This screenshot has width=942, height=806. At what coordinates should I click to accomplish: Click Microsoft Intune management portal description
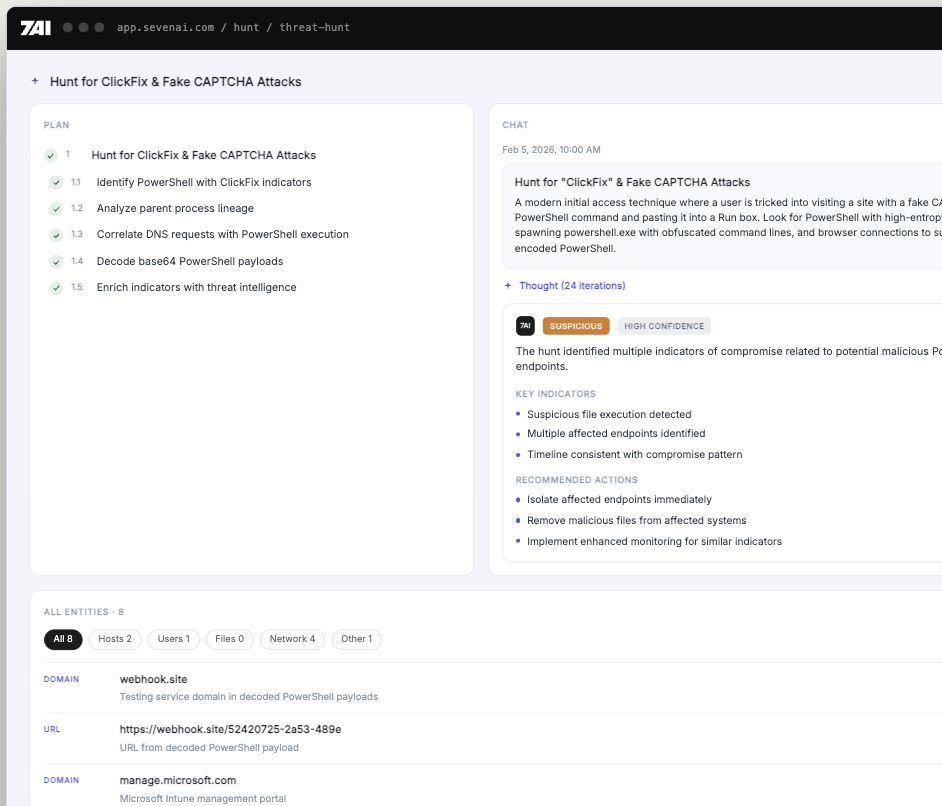pyautogui.click(x=202, y=798)
